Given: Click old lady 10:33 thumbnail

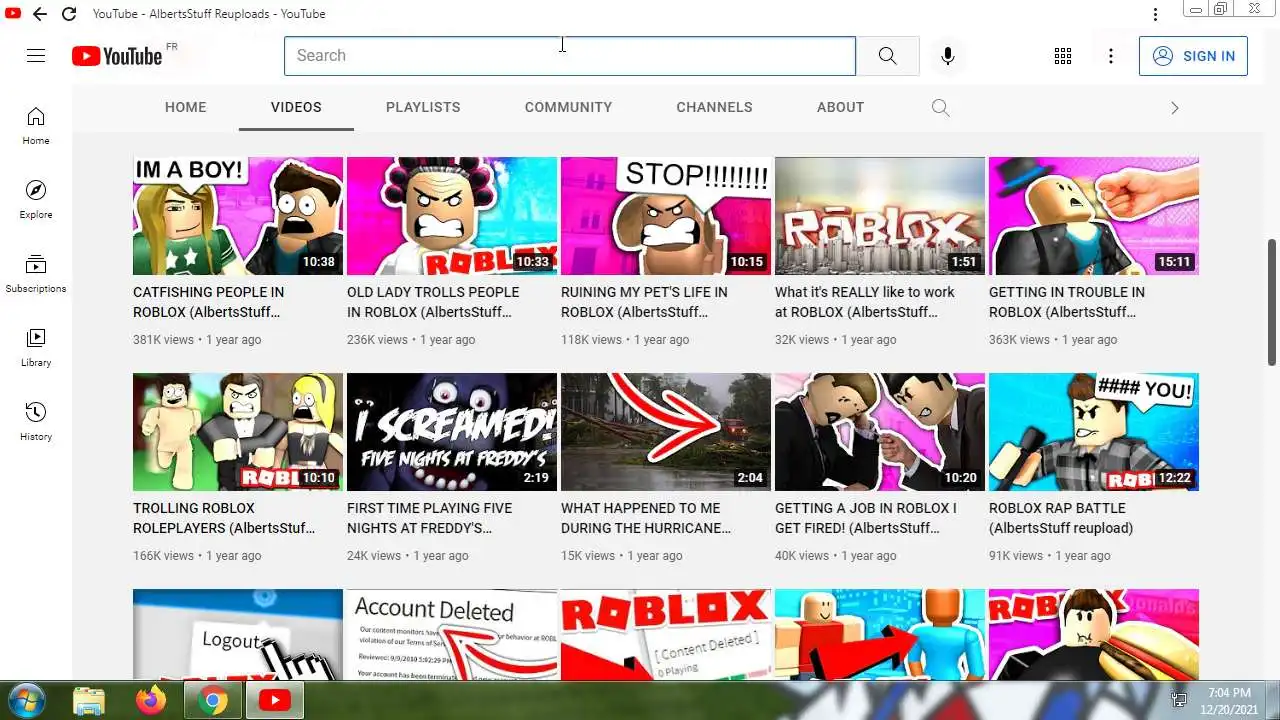Looking at the screenshot, I should (x=452, y=216).
